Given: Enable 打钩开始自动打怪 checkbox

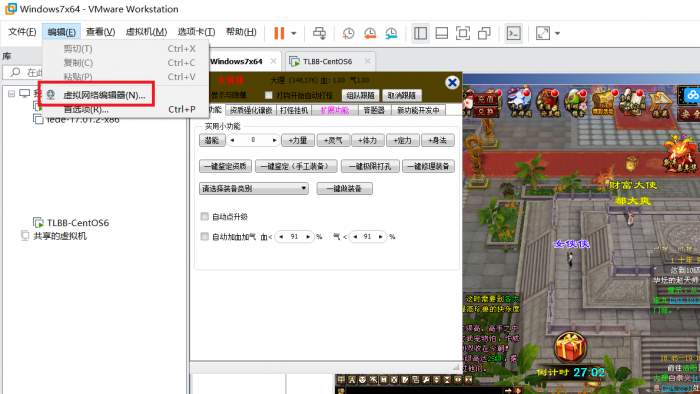Looking at the screenshot, I should (268, 95).
